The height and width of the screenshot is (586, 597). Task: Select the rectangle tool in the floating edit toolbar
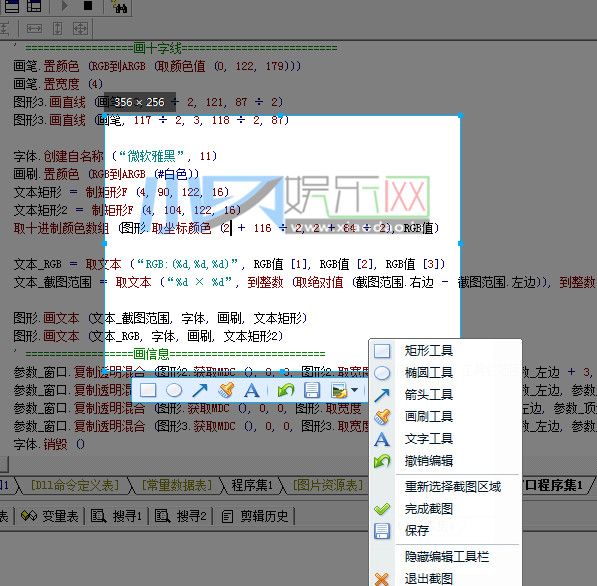click(x=148, y=390)
